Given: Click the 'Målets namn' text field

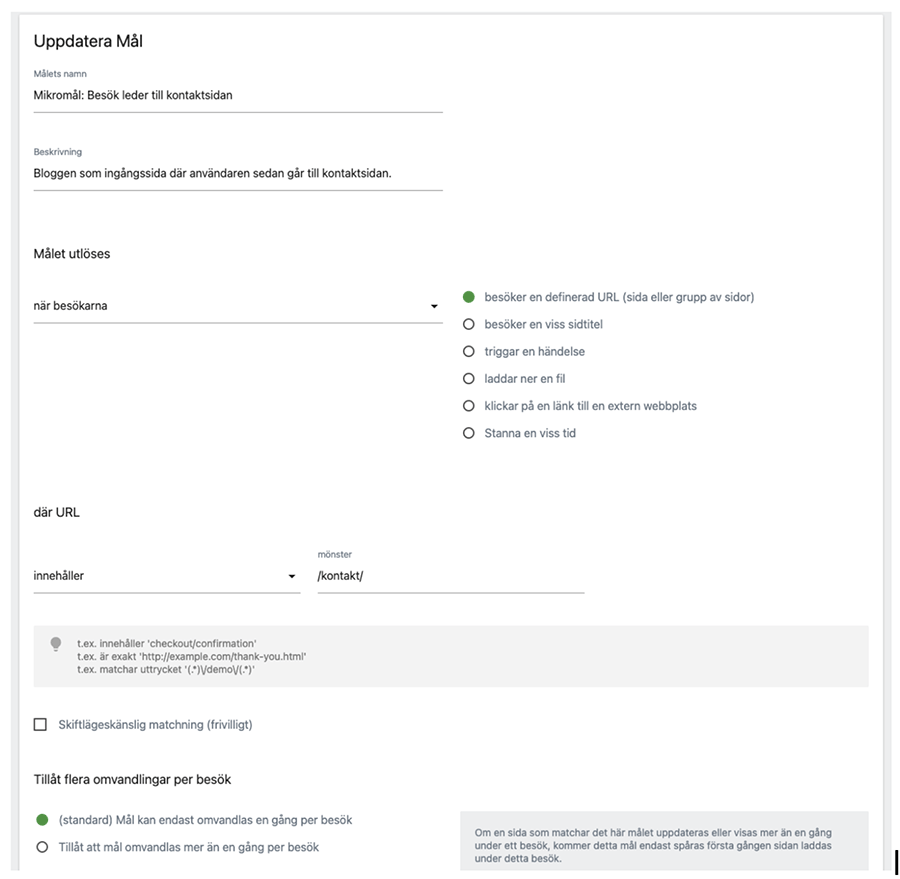Looking at the screenshot, I should pyautogui.click(x=237, y=95).
